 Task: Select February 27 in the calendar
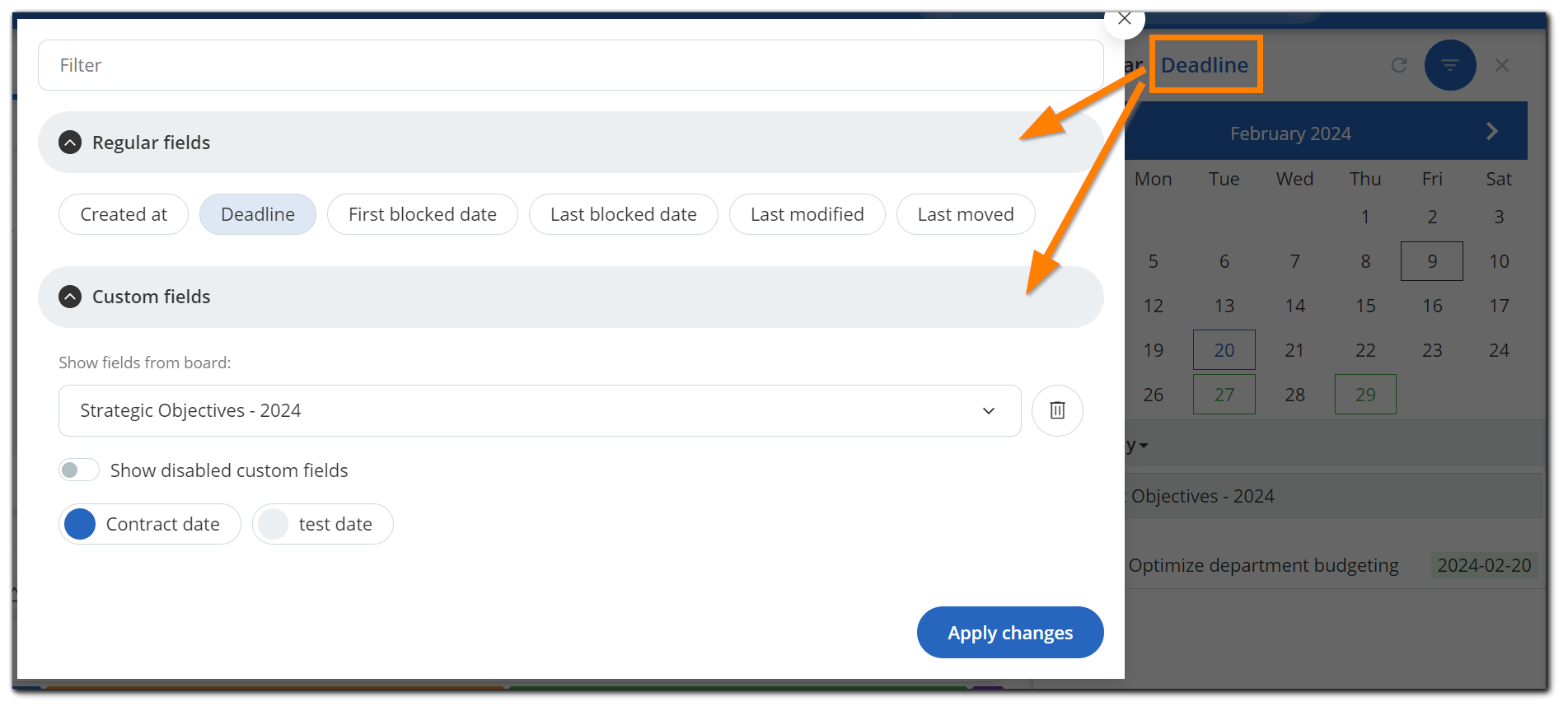click(1224, 395)
